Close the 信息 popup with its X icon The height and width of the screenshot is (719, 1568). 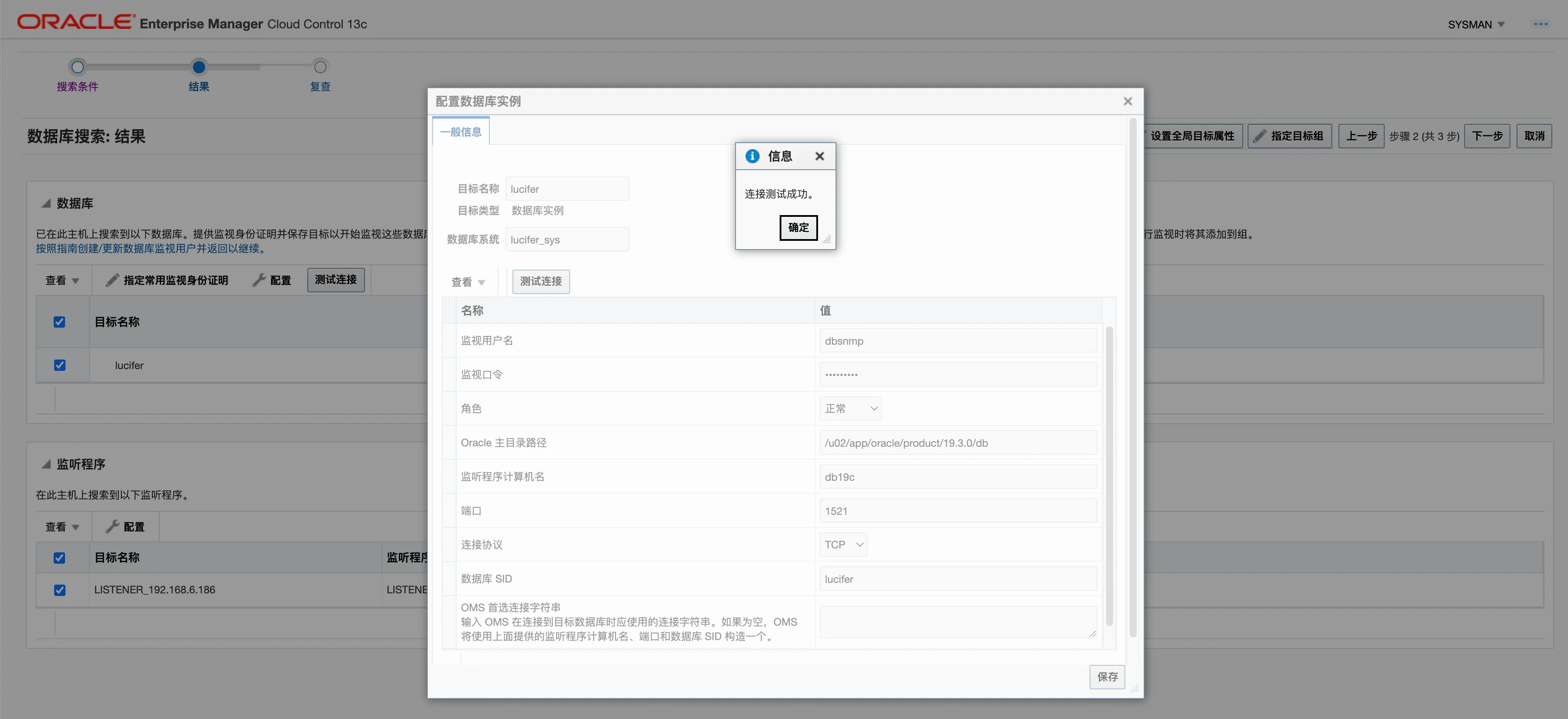pyautogui.click(x=819, y=156)
